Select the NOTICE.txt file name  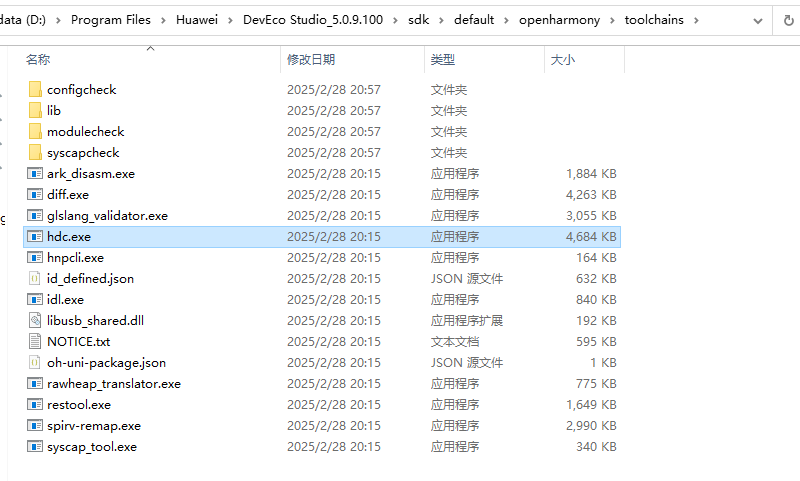tap(79, 341)
